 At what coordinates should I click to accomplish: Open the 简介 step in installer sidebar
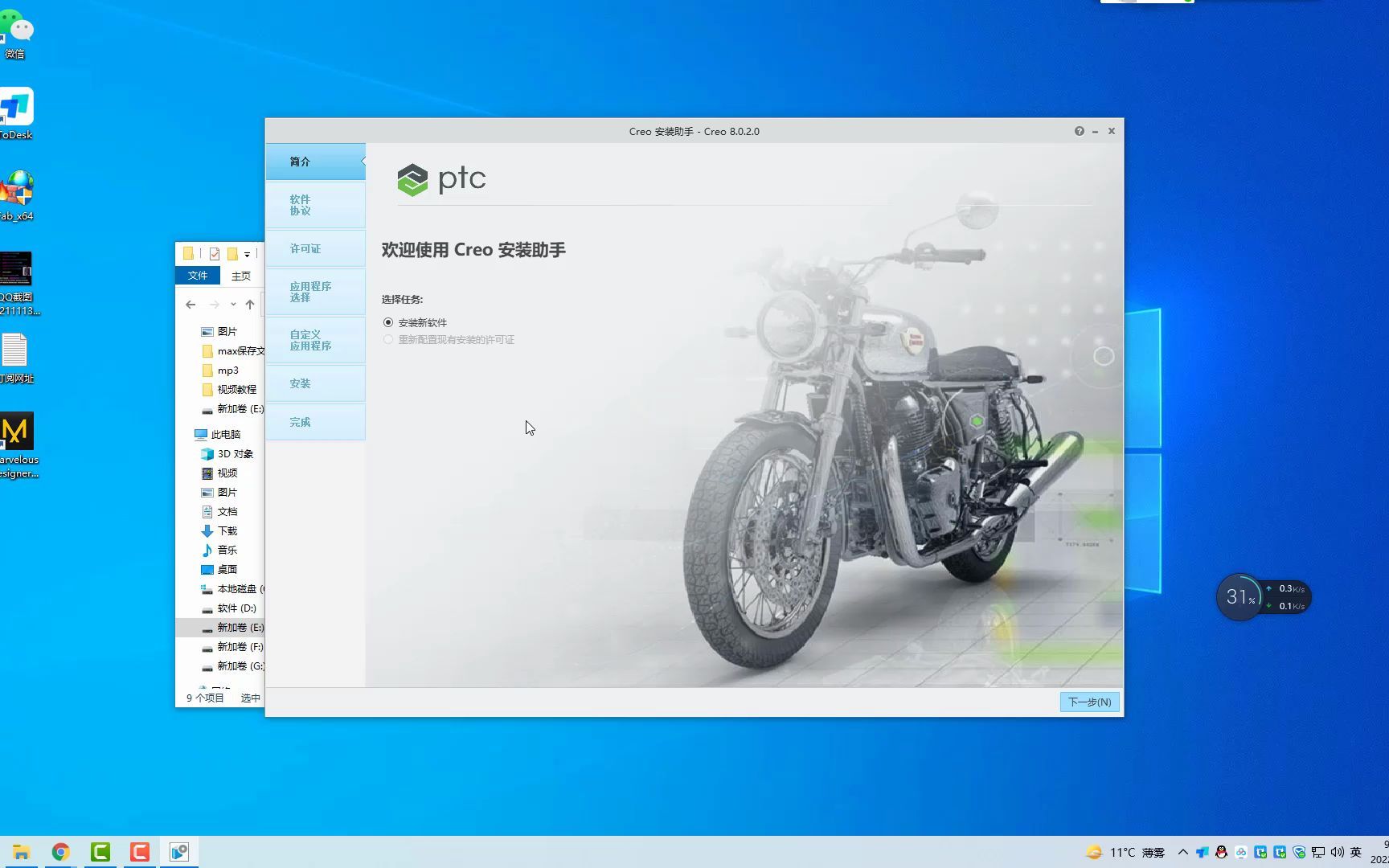[x=315, y=162]
